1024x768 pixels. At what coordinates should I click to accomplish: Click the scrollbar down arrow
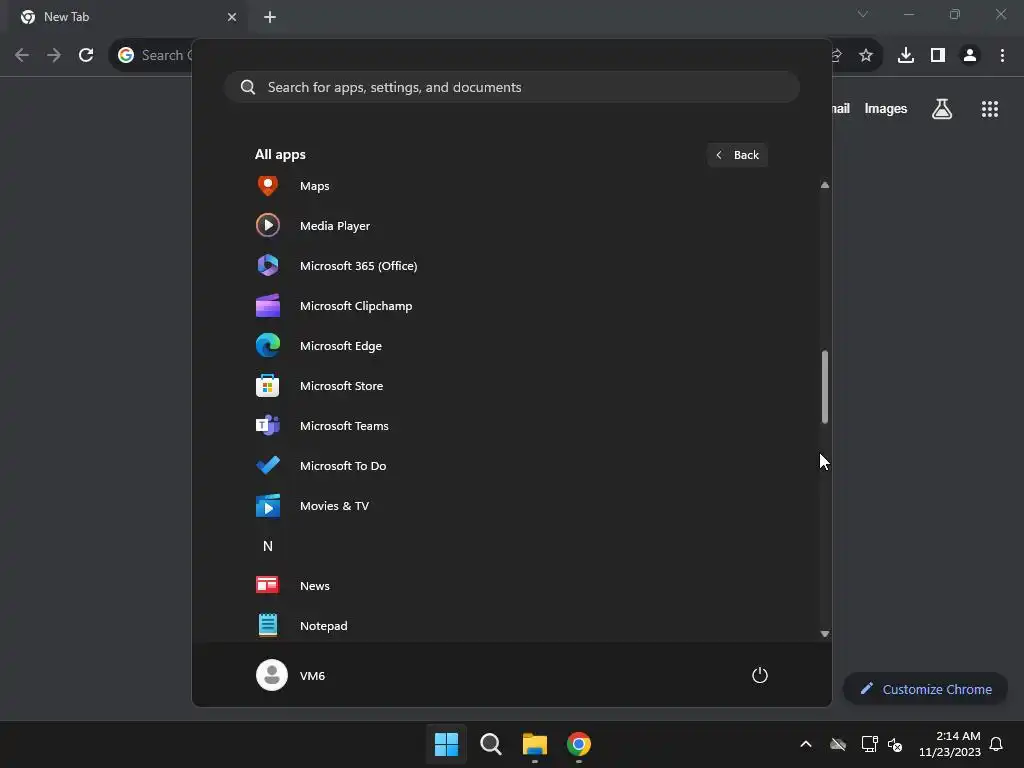[x=825, y=633]
